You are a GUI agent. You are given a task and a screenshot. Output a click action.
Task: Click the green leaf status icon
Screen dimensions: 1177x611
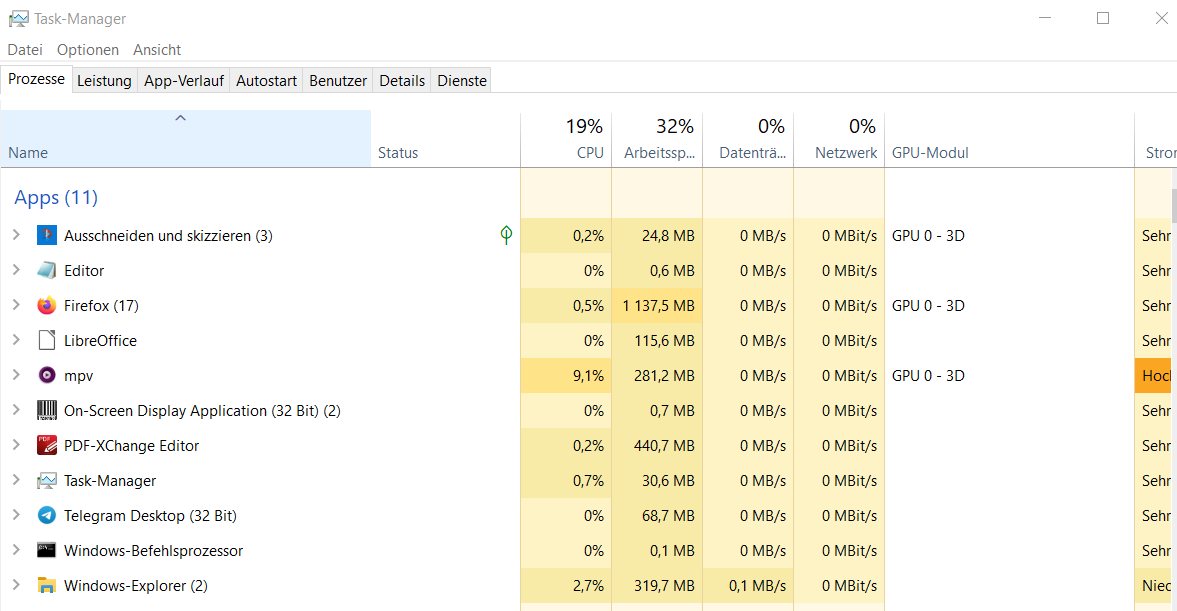506,236
